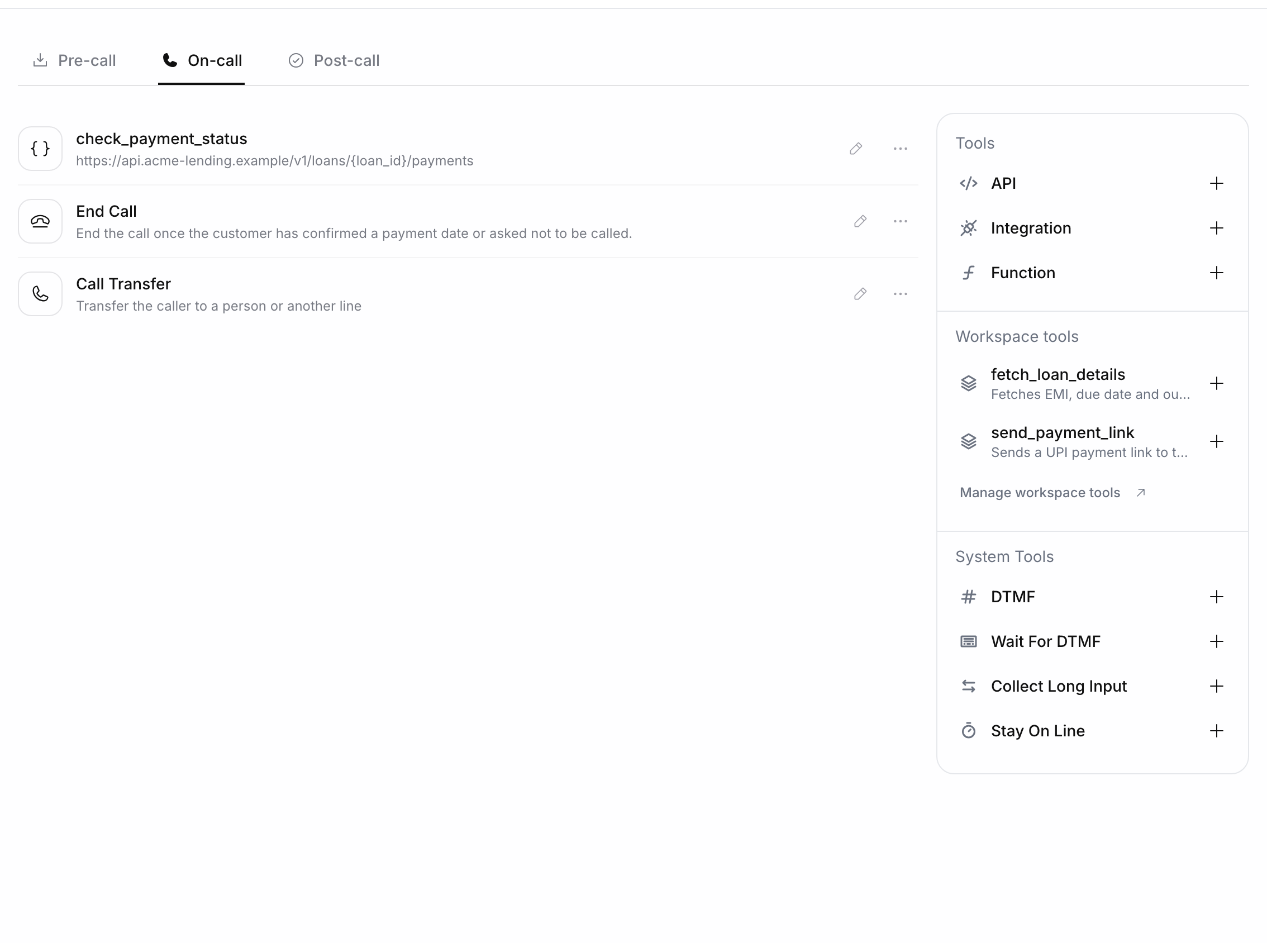Open Manage workspace tools link
The width and height of the screenshot is (1267, 952).
point(1053,493)
